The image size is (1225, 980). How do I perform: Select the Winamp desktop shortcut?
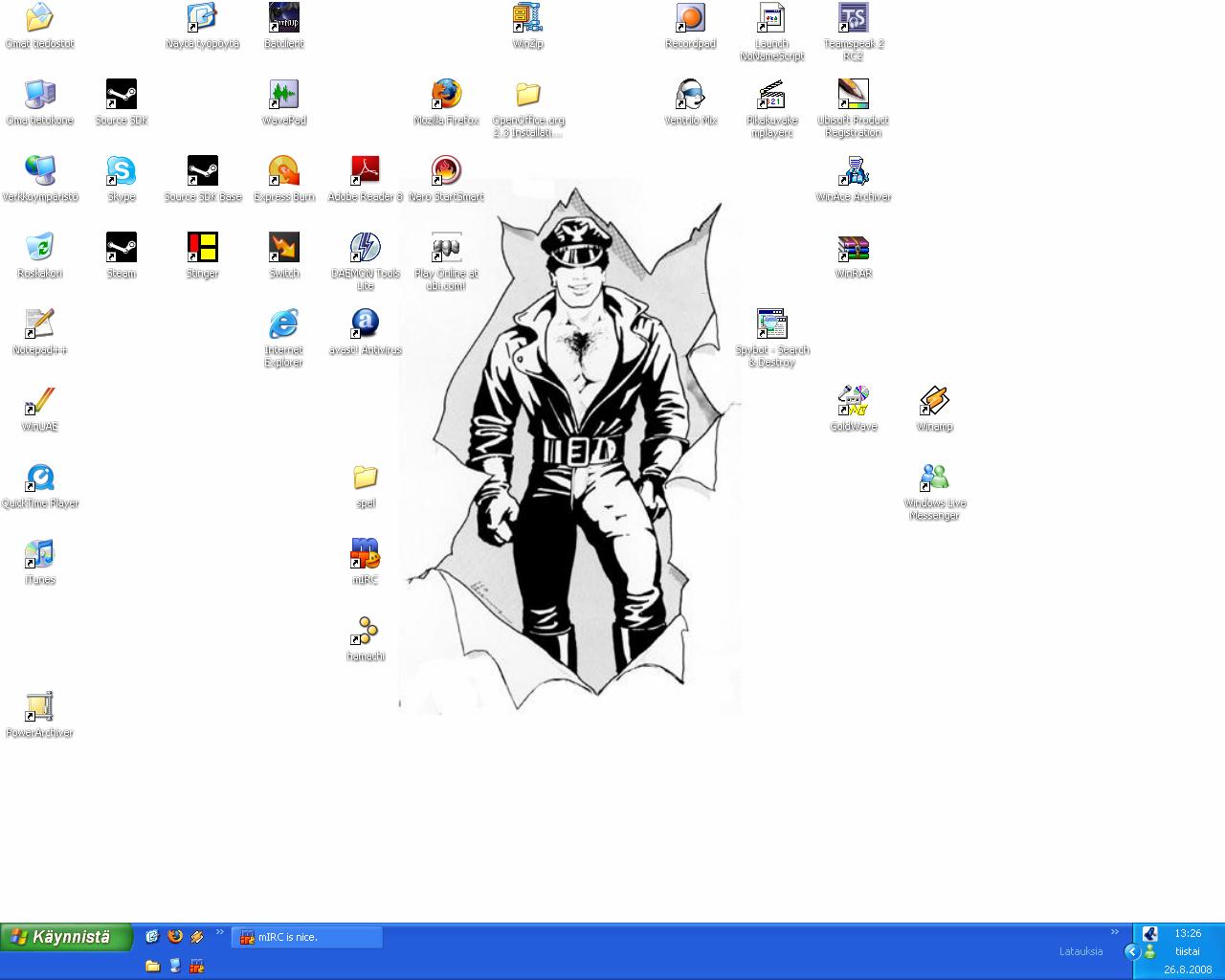pos(934,408)
